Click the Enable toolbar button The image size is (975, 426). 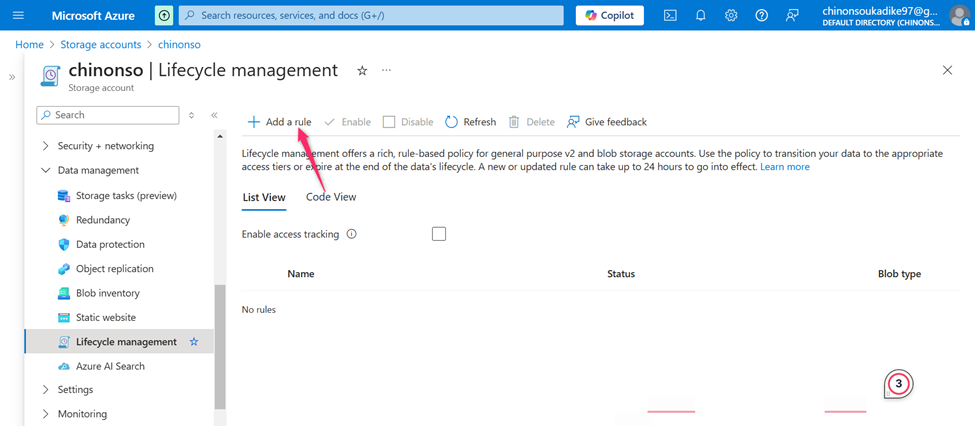pyautogui.click(x=348, y=122)
